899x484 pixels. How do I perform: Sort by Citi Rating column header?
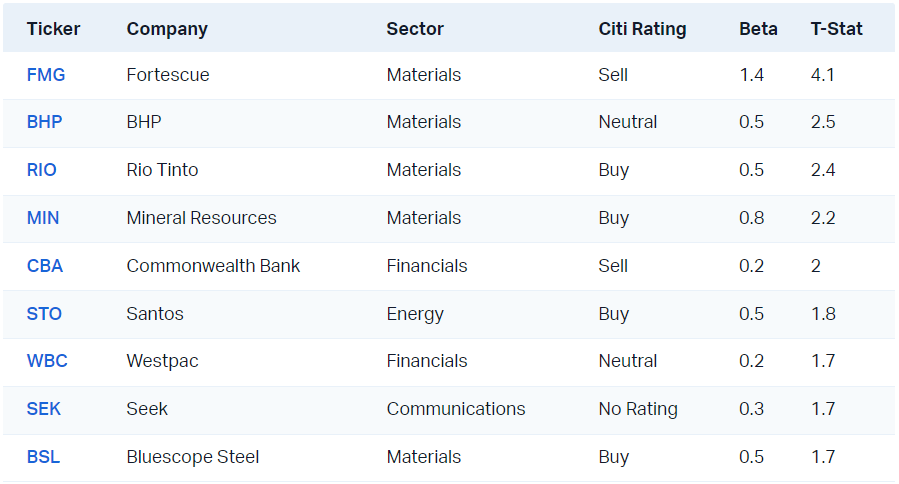tap(642, 29)
